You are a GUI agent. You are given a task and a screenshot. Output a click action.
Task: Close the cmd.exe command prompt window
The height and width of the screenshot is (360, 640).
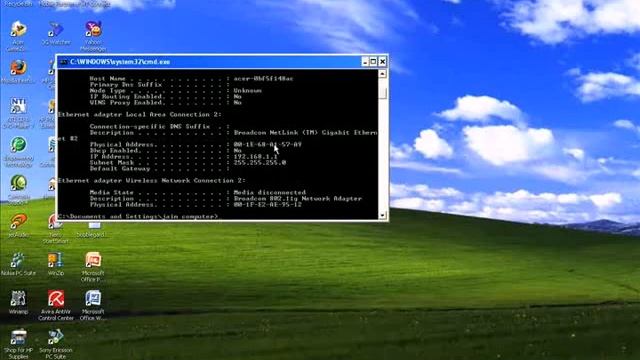(382, 62)
